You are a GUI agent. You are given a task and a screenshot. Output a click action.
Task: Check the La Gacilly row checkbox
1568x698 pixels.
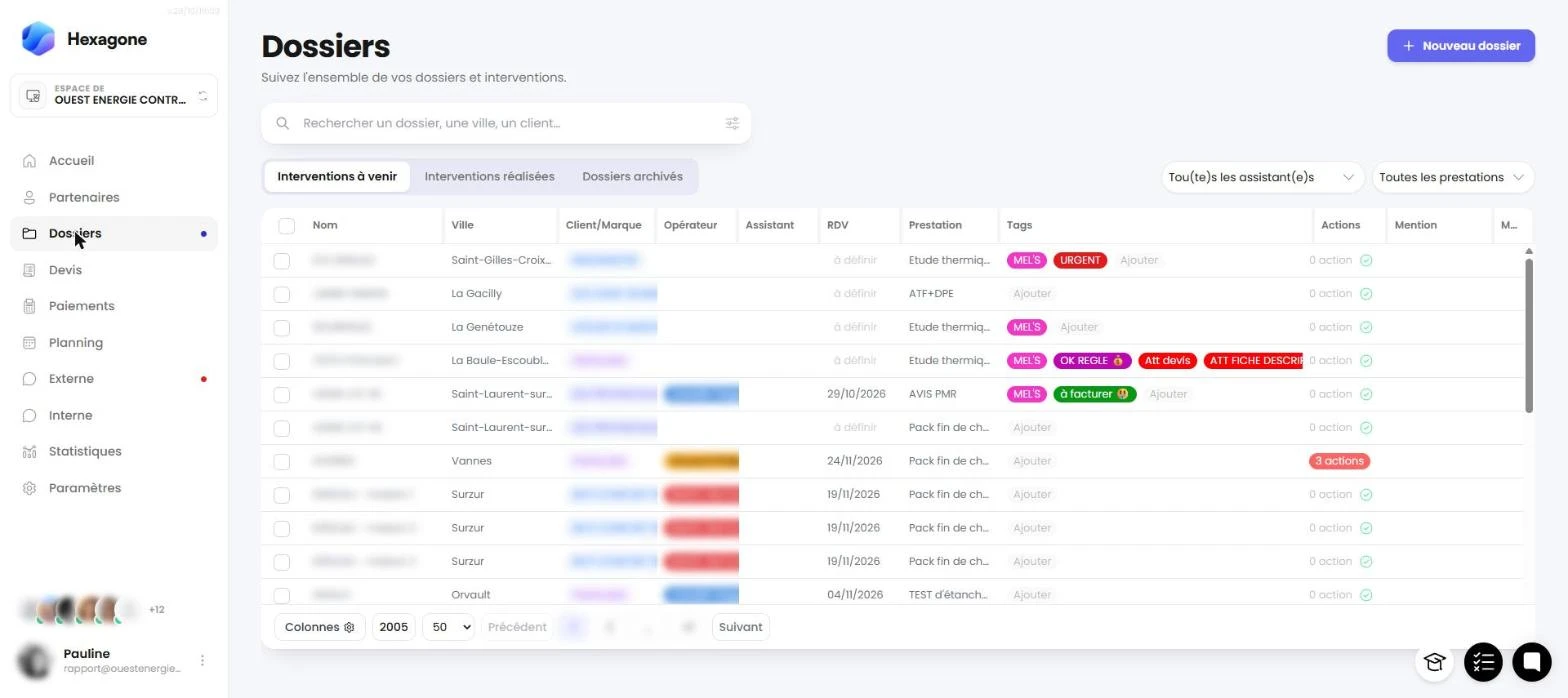[x=282, y=294]
